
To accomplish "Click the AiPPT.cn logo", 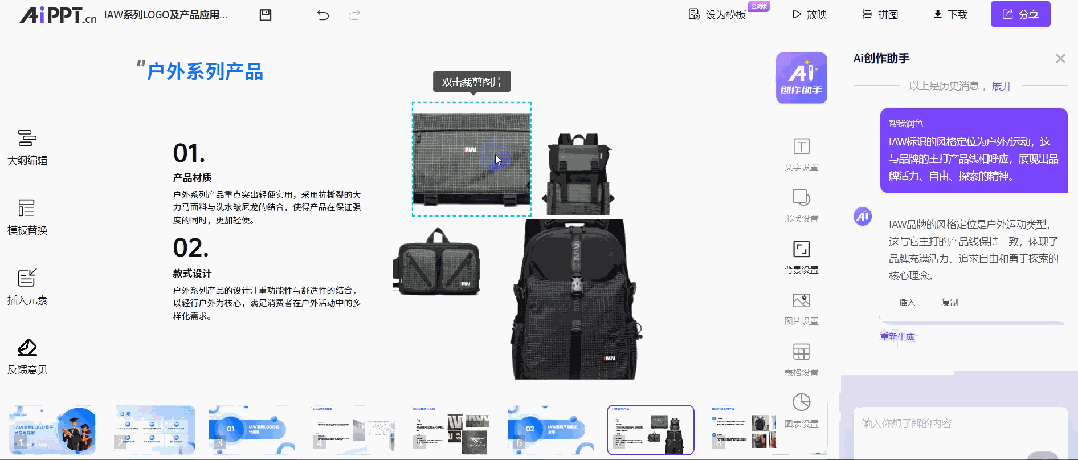I will click(58, 15).
